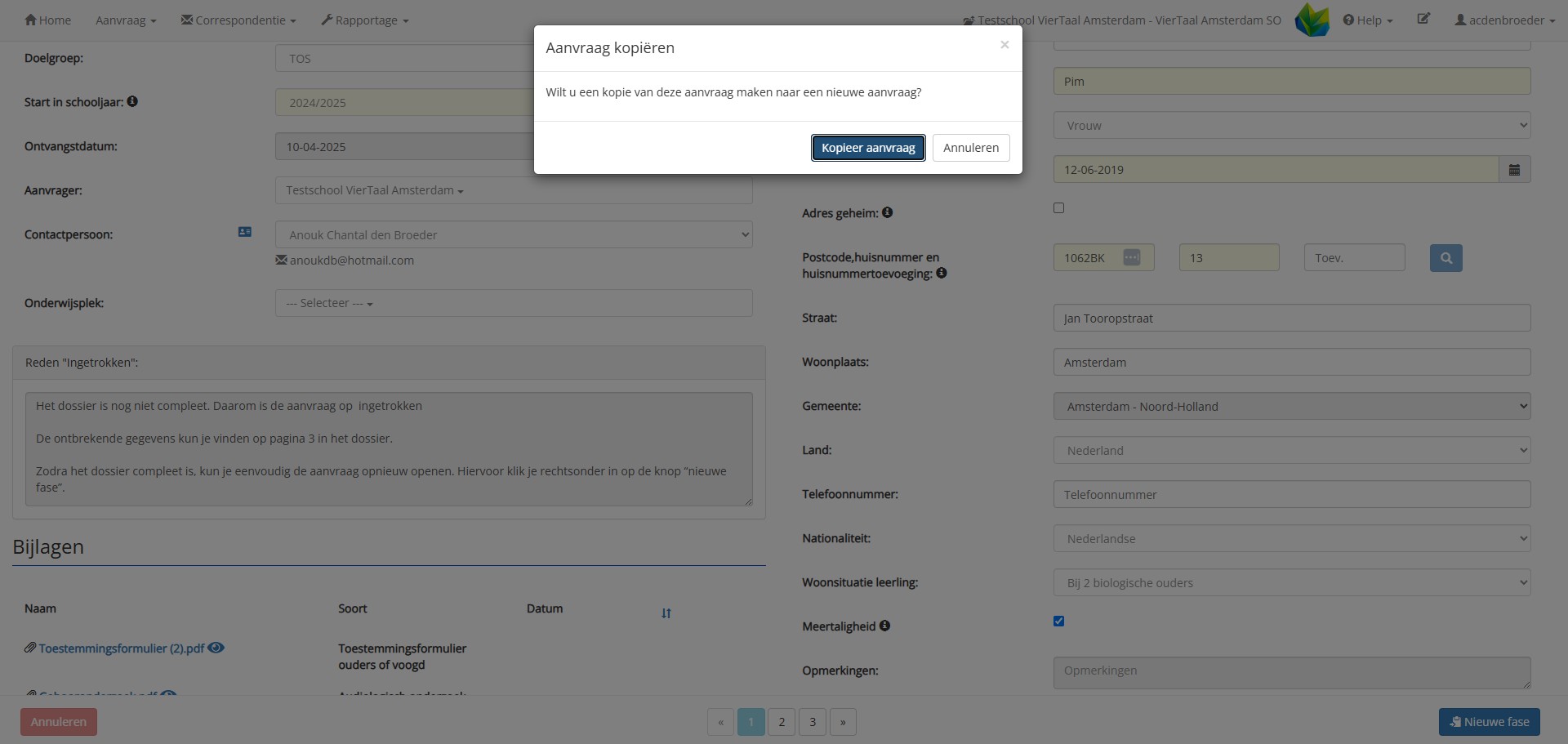Click the name field containing Pim
This screenshot has height=744, width=1568.
point(1292,82)
